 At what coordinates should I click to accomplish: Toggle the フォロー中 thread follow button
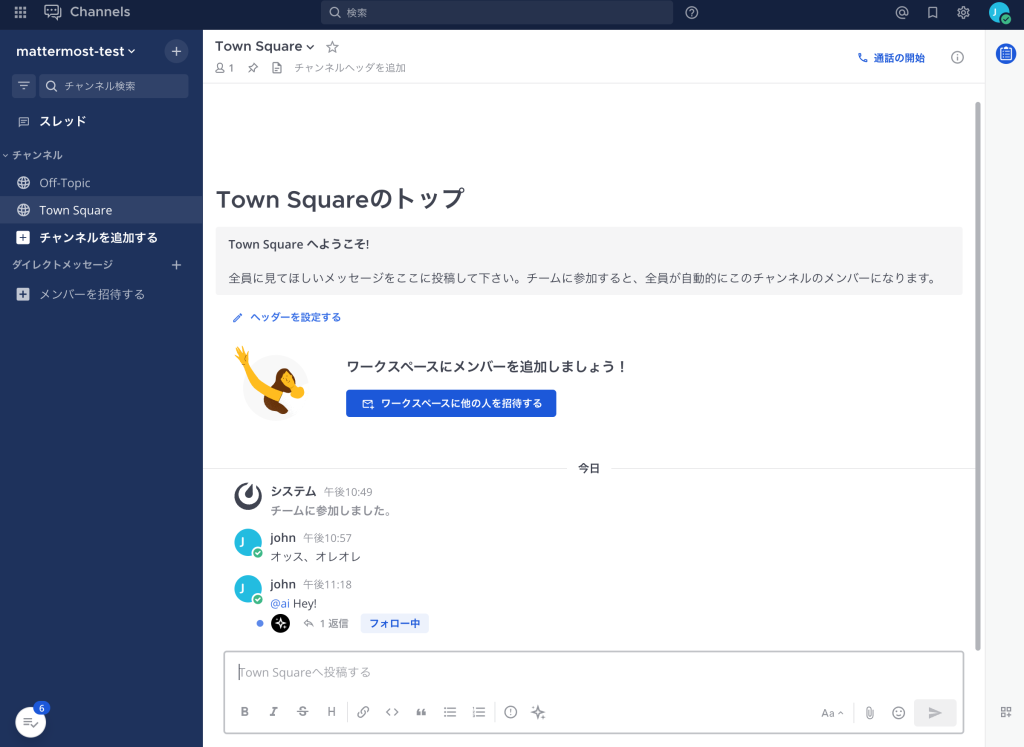394,623
